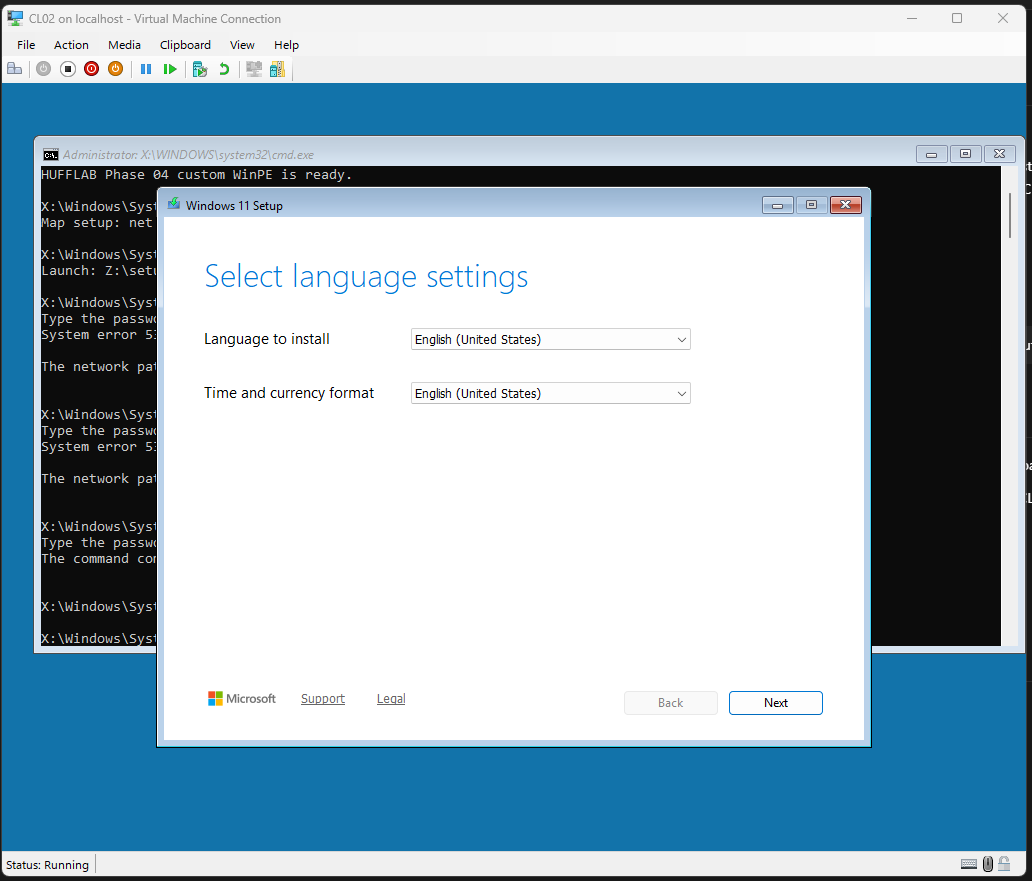Viewport: 1032px width, 881px height.
Task: Save VM state with the orange icon
Action: click(x=115, y=69)
